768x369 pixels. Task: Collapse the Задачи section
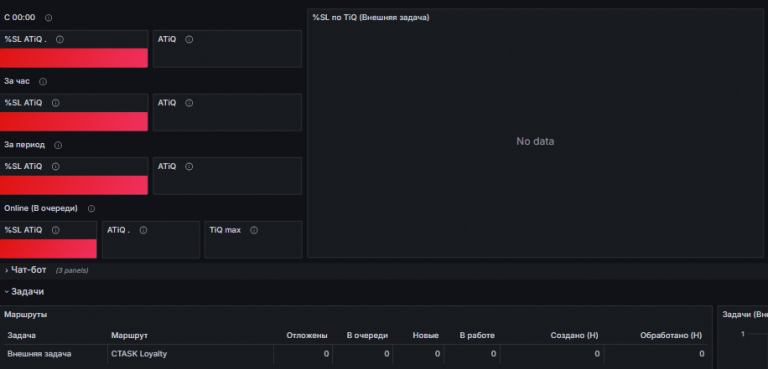click(x=24, y=292)
